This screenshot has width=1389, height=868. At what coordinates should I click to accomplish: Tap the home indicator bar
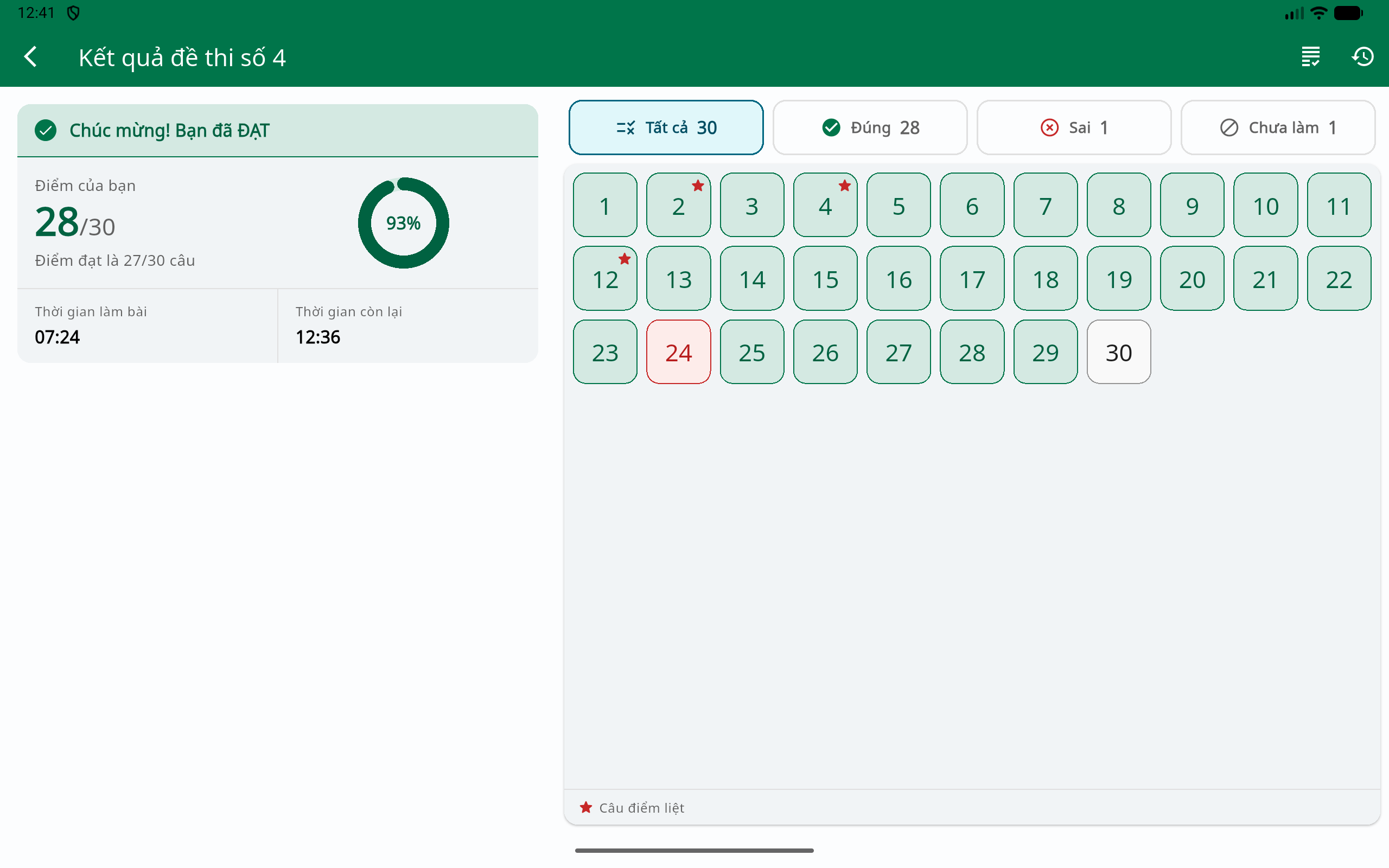tap(694, 850)
